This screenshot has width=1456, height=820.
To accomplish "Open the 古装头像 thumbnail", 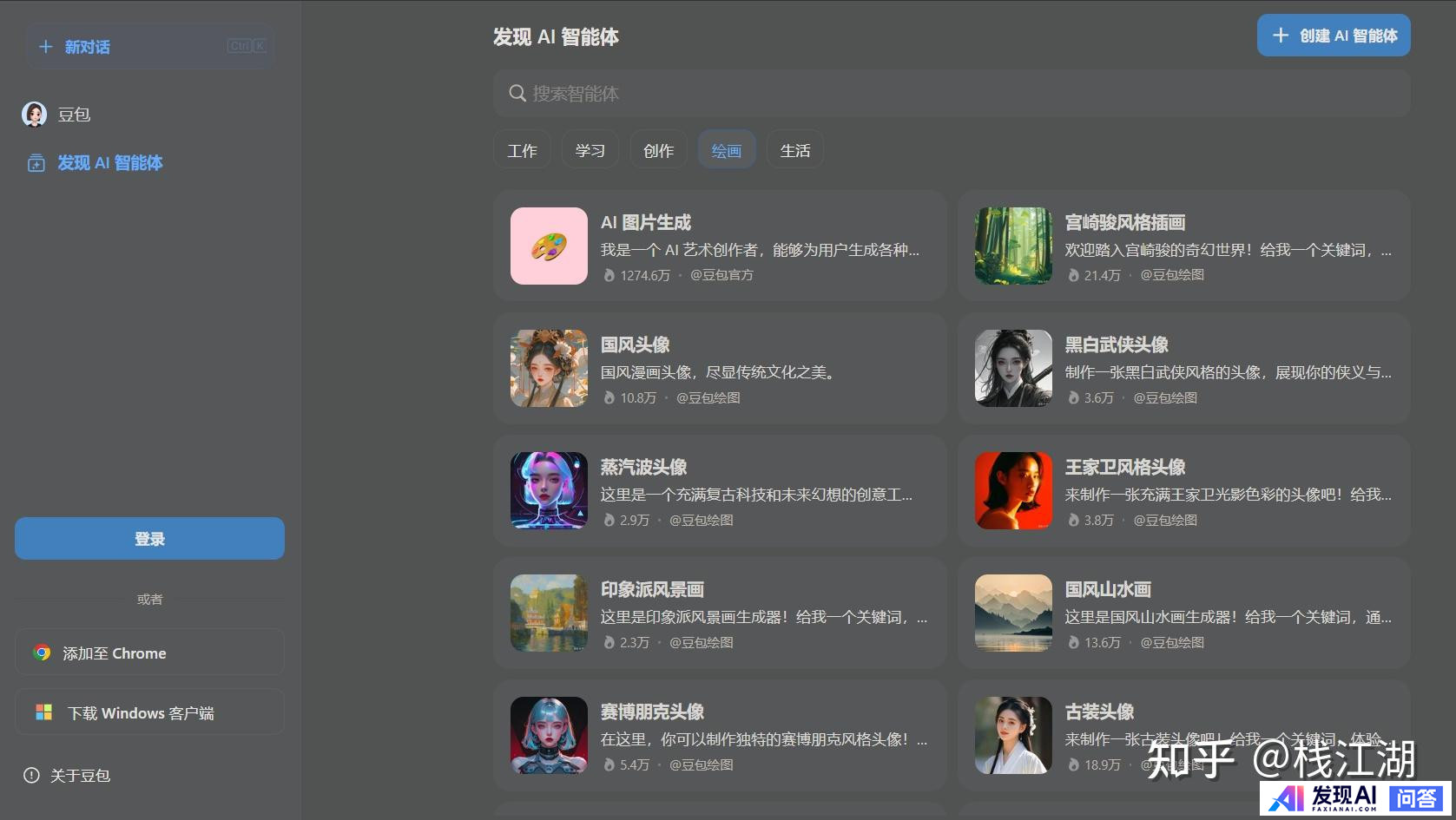I will point(1013,735).
